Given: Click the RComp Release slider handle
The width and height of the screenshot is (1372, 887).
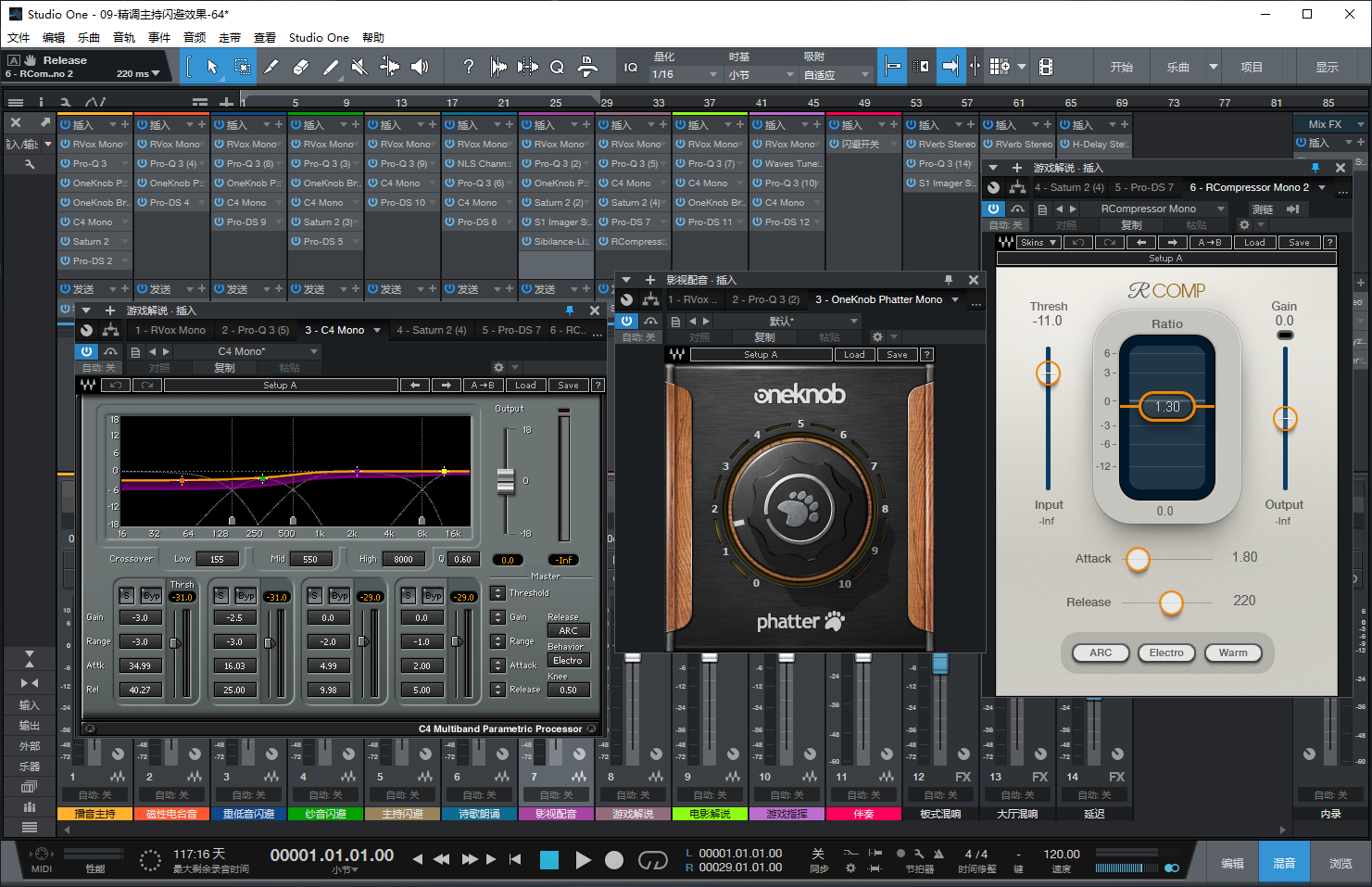Looking at the screenshot, I should [1171, 602].
